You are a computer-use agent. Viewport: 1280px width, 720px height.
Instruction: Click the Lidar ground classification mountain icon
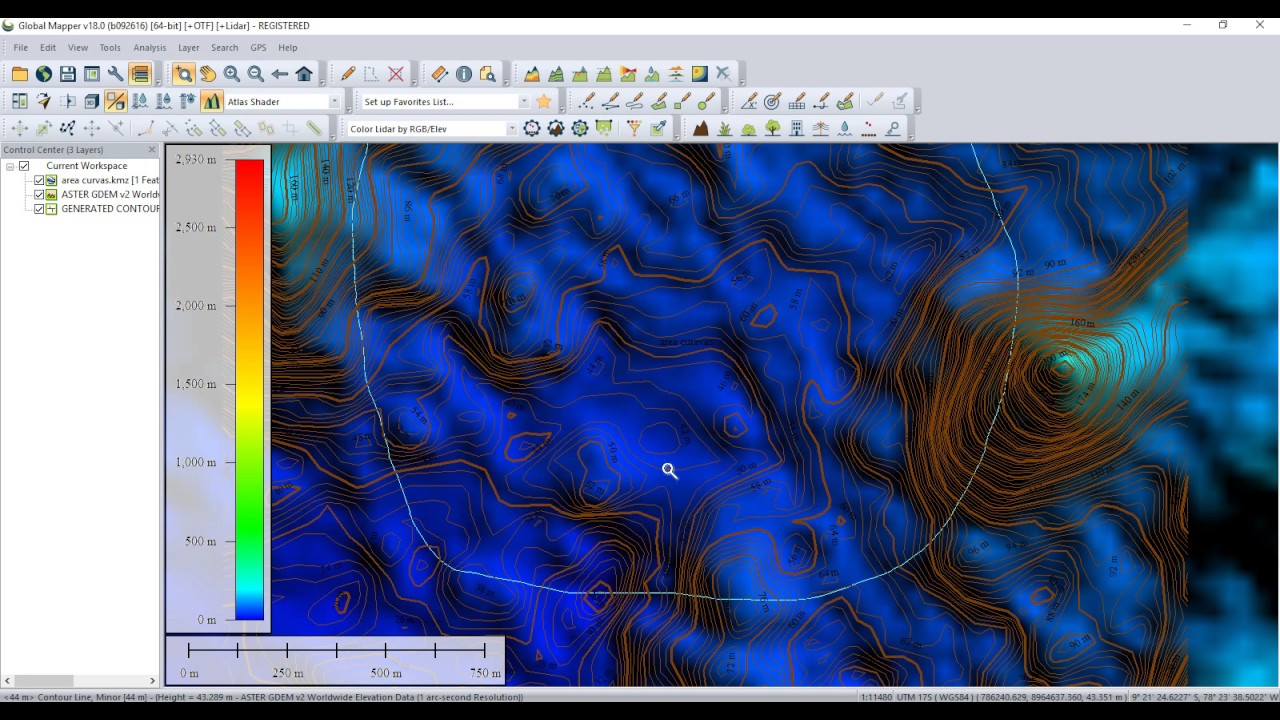click(701, 128)
